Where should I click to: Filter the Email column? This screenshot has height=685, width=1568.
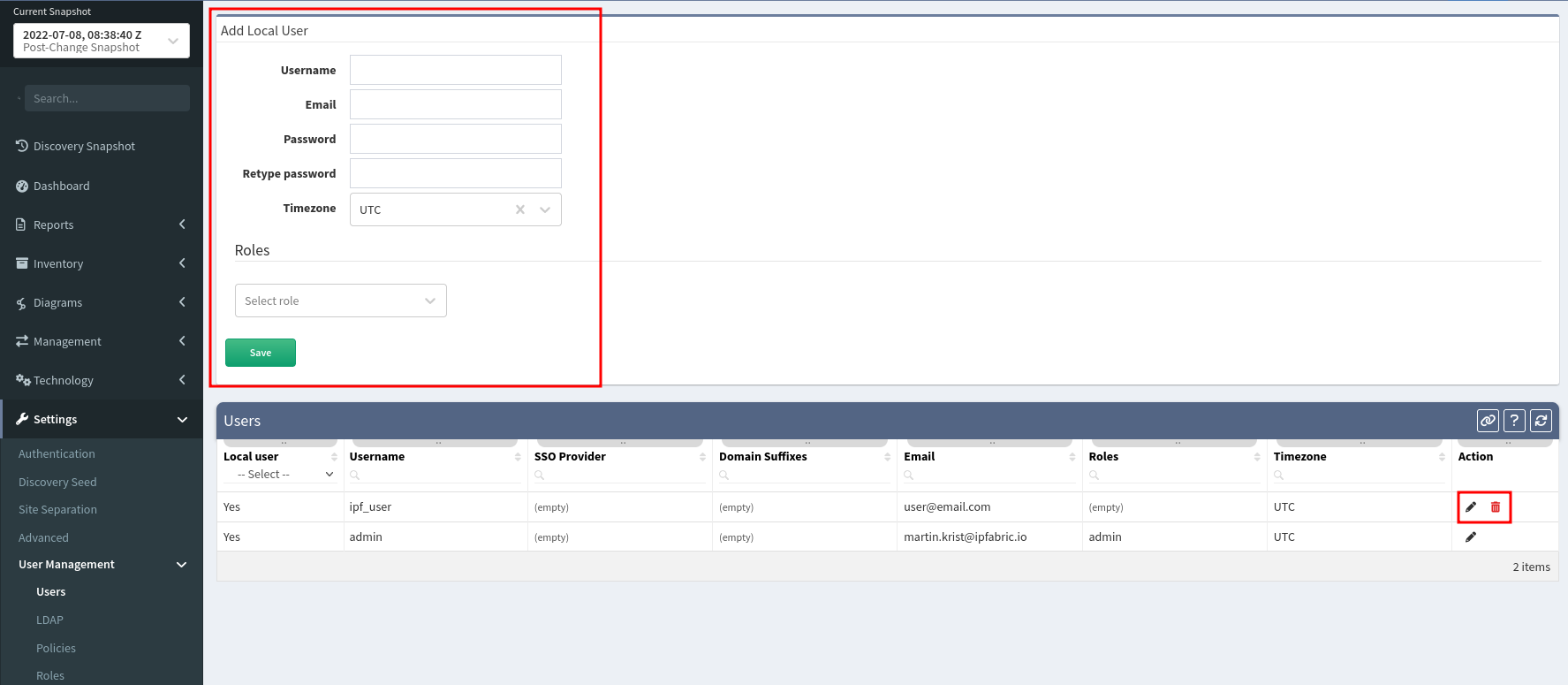tap(990, 476)
